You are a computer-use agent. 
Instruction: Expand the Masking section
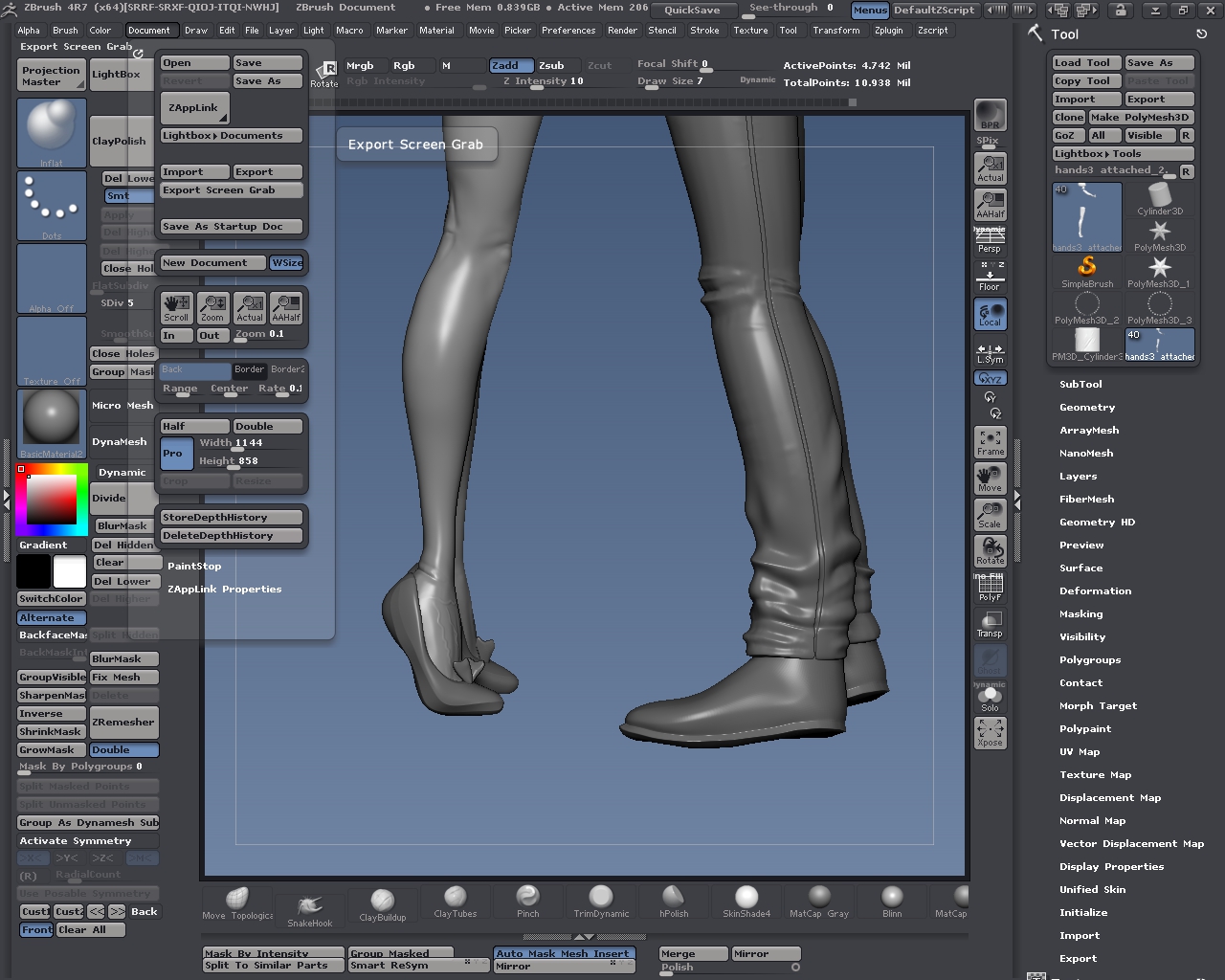(1080, 613)
